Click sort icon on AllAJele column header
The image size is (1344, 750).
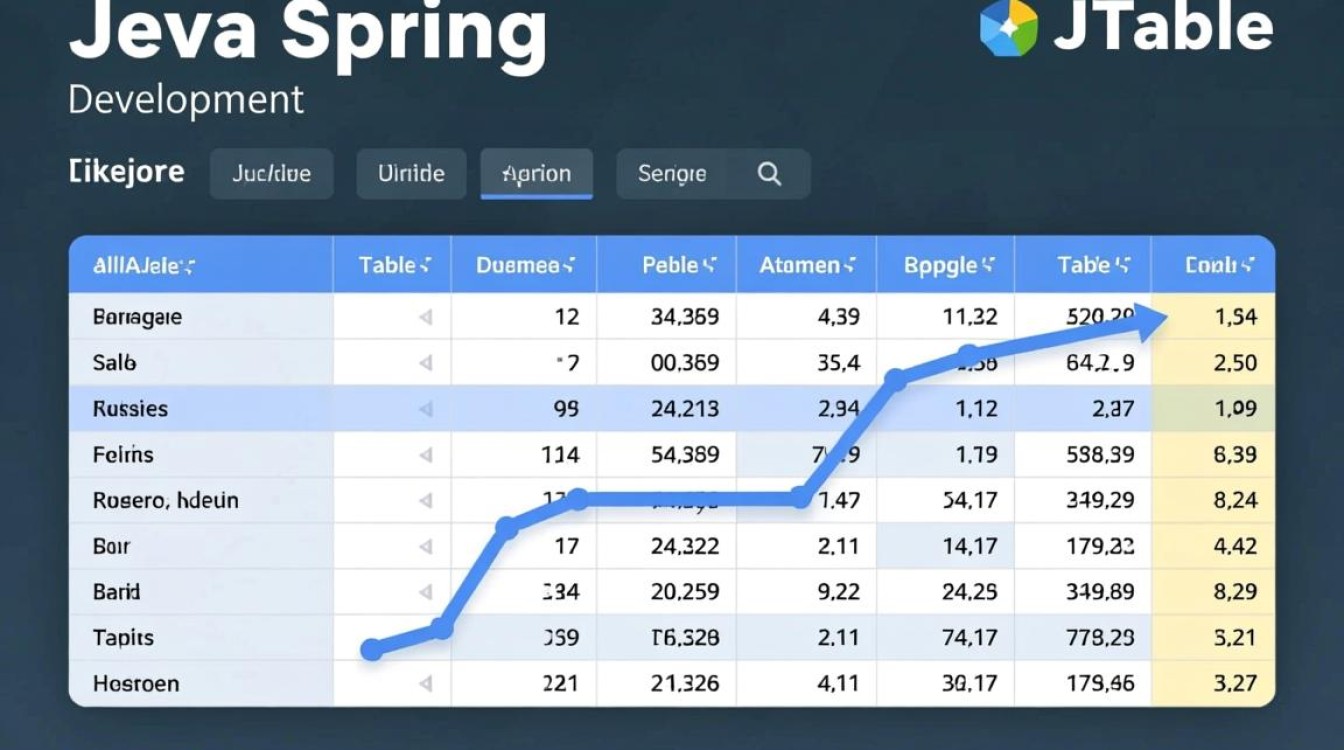[187, 266]
